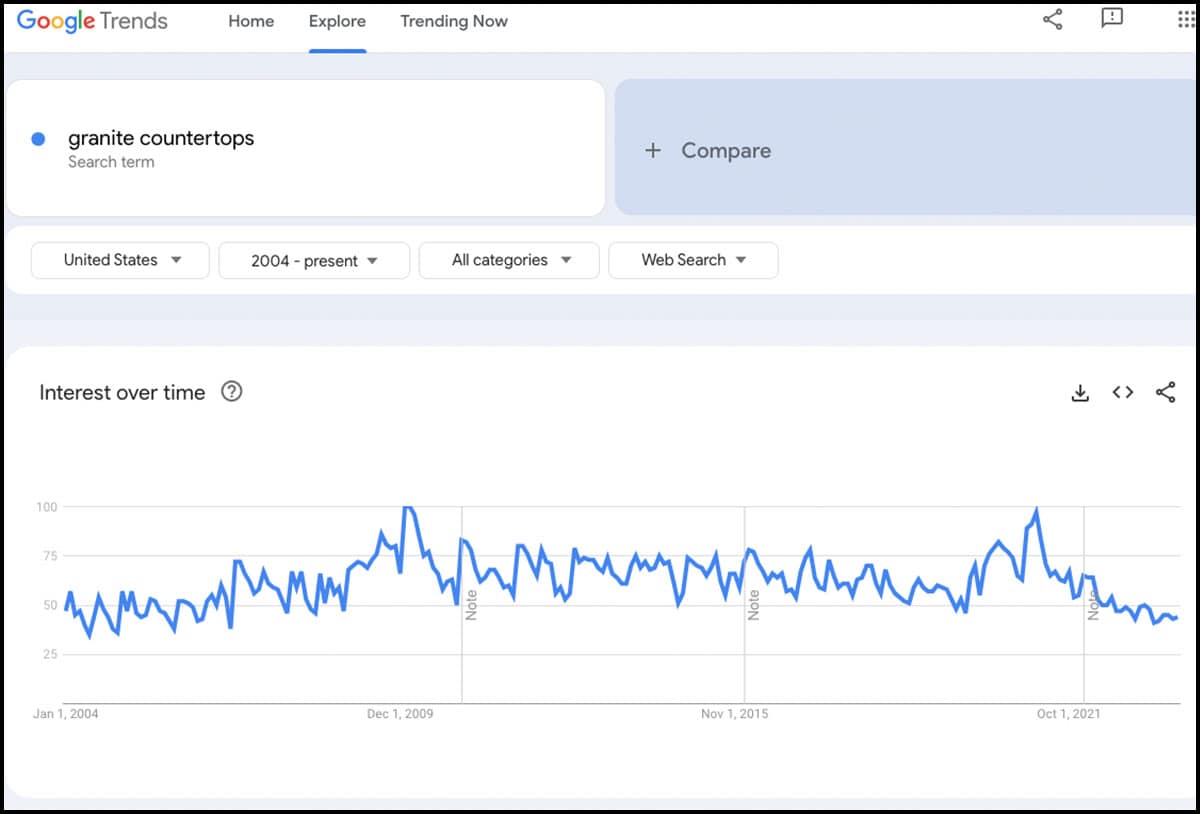Share the Interest over time chart

[1166, 393]
